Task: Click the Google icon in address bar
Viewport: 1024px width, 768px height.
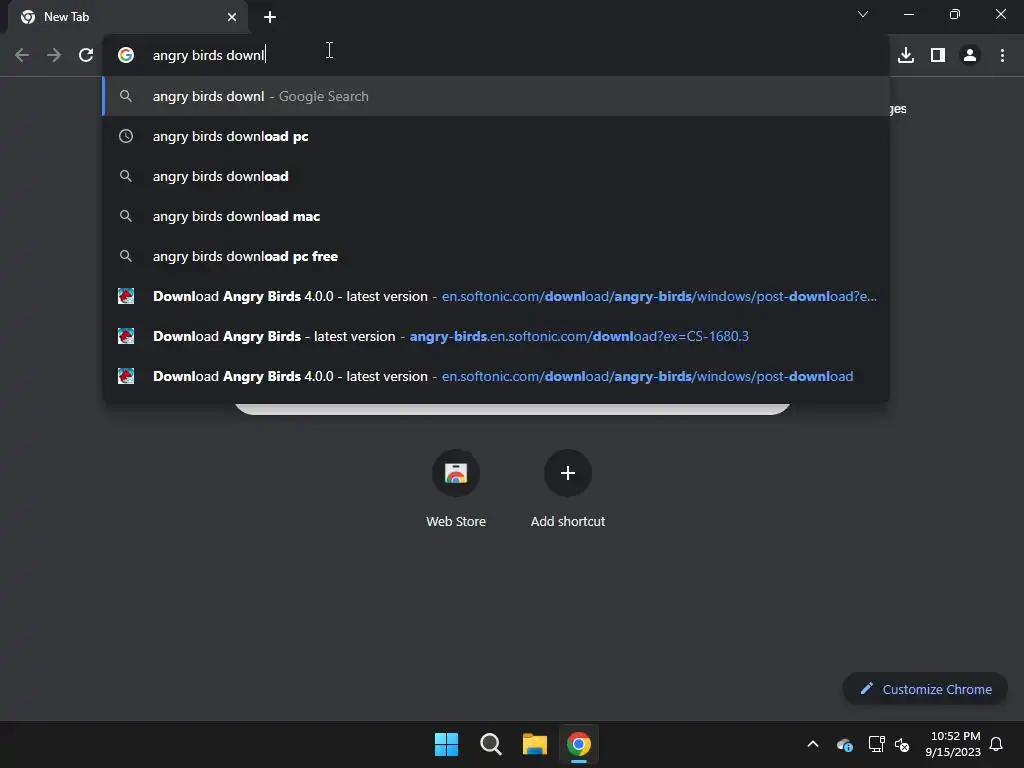Action: pyautogui.click(x=126, y=56)
